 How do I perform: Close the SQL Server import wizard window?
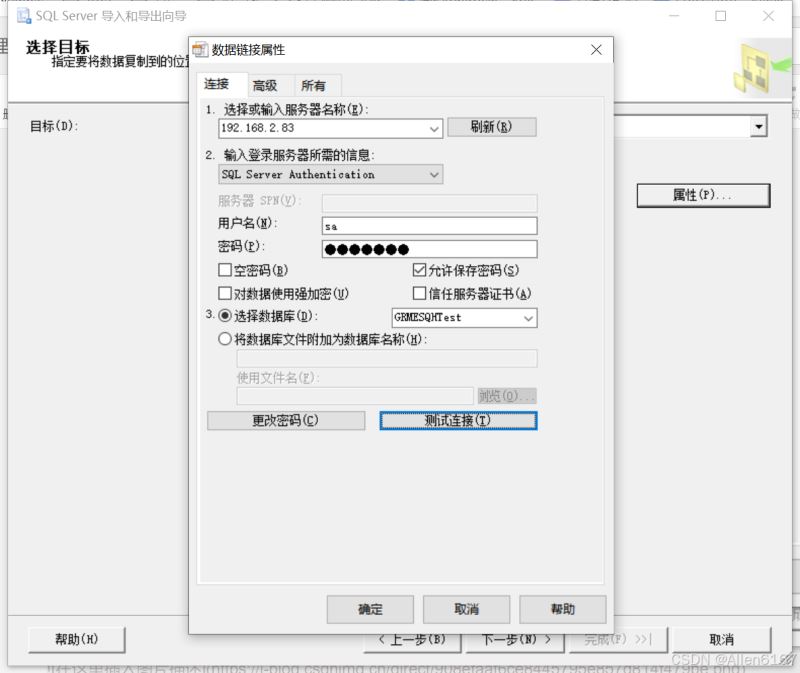(768, 16)
